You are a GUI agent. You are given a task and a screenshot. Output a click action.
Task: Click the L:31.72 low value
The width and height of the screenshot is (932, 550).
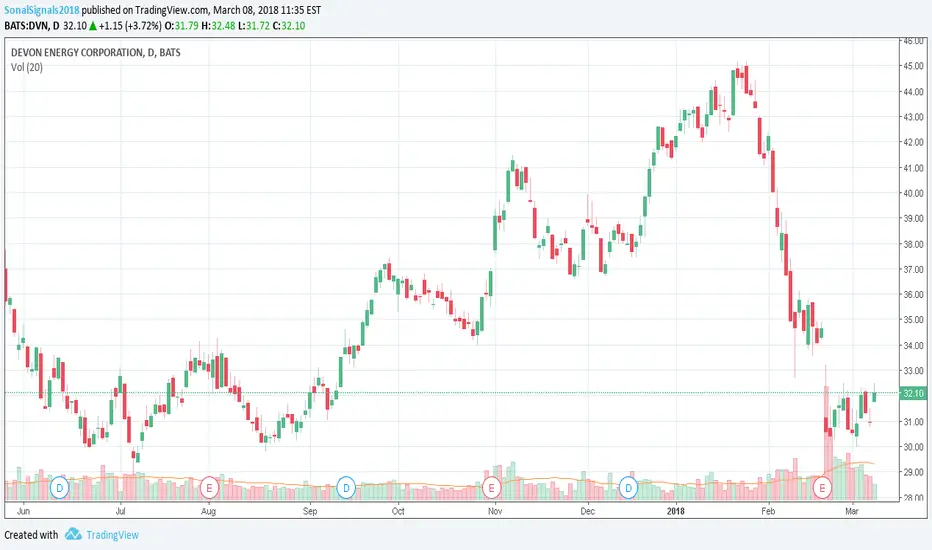point(254,26)
